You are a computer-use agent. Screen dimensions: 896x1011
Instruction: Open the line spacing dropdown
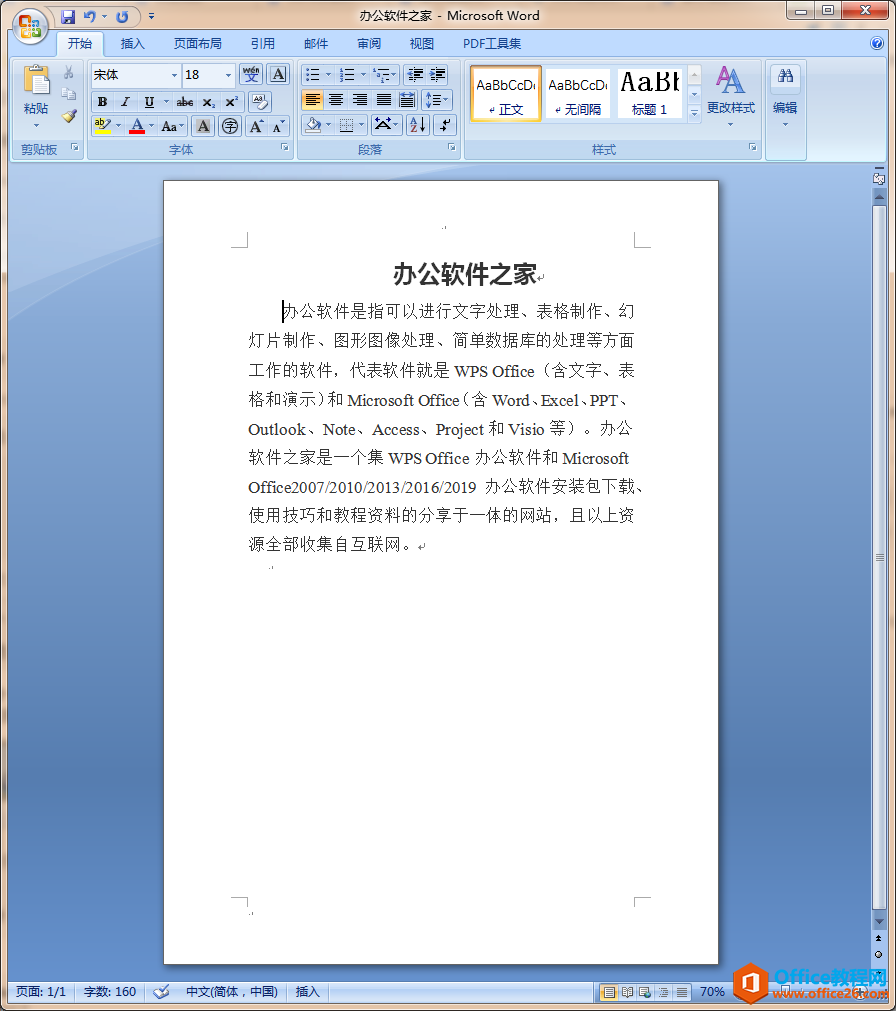(x=437, y=100)
